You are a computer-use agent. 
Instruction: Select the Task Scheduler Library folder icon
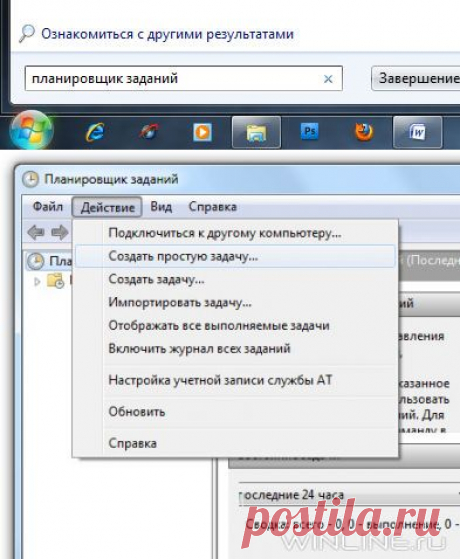pyautogui.click(x=56, y=281)
